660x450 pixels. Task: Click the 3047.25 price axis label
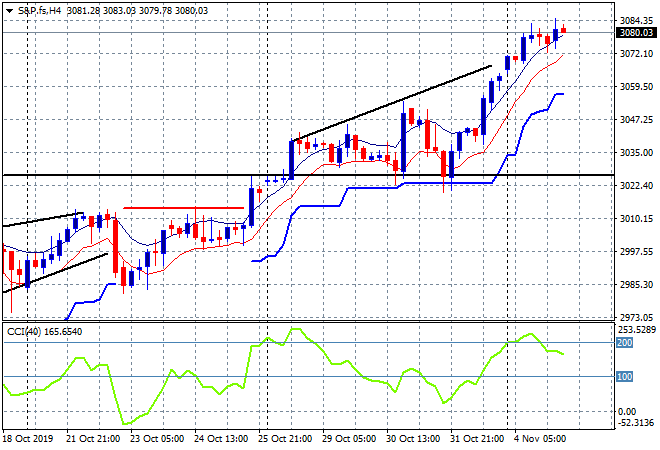[636, 120]
